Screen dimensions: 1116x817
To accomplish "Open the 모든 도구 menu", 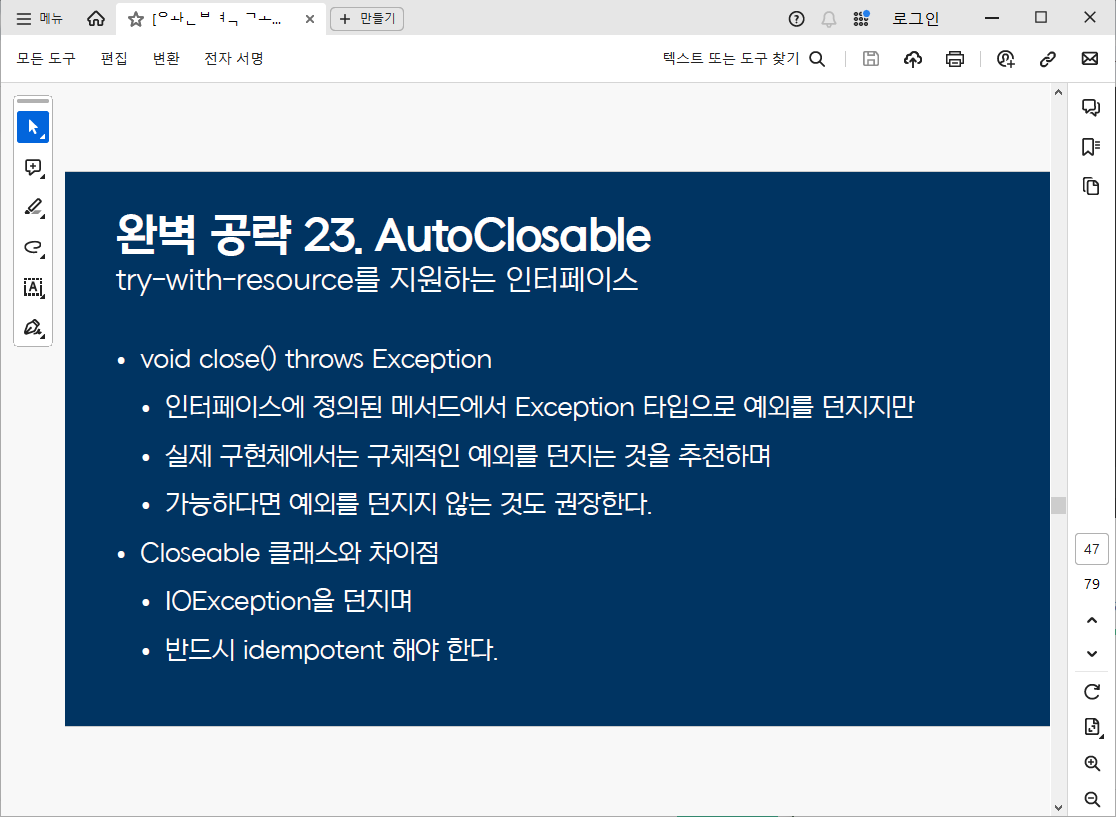I will (45, 59).
